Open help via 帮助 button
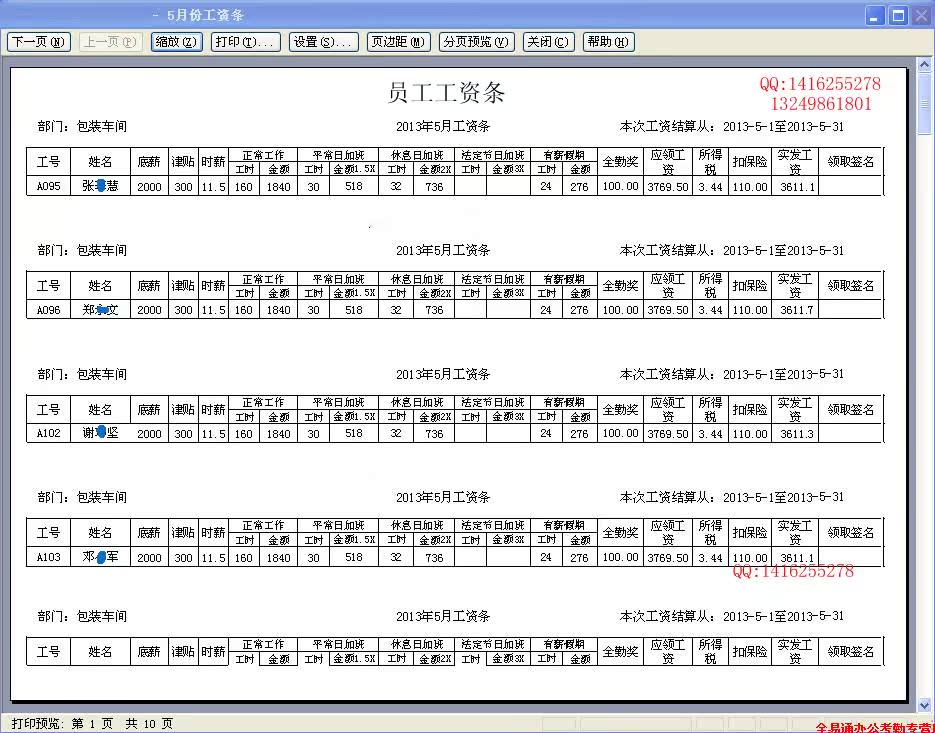 pyautogui.click(x=608, y=42)
